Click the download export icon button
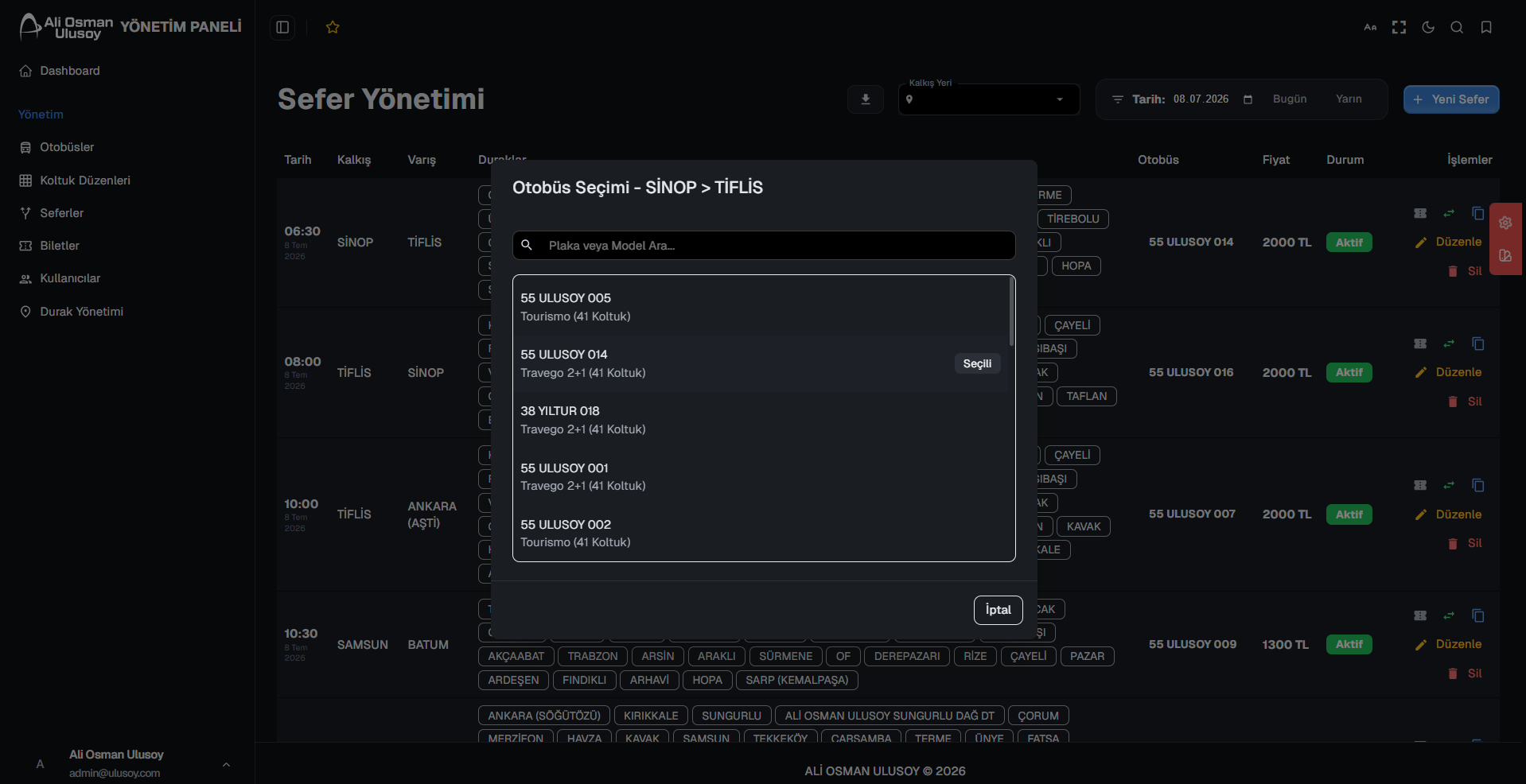Image resolution: width=1526 pixels, height=784 pixels. click(866, 99)
